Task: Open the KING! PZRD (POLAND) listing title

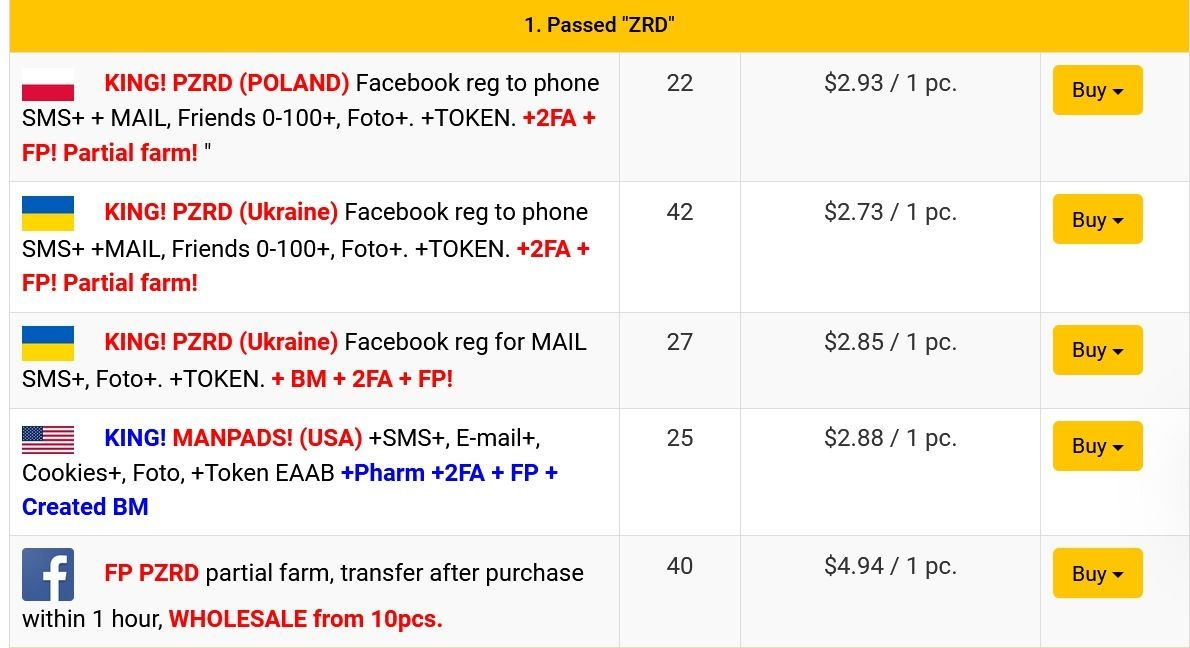Action: pos(227,83)
